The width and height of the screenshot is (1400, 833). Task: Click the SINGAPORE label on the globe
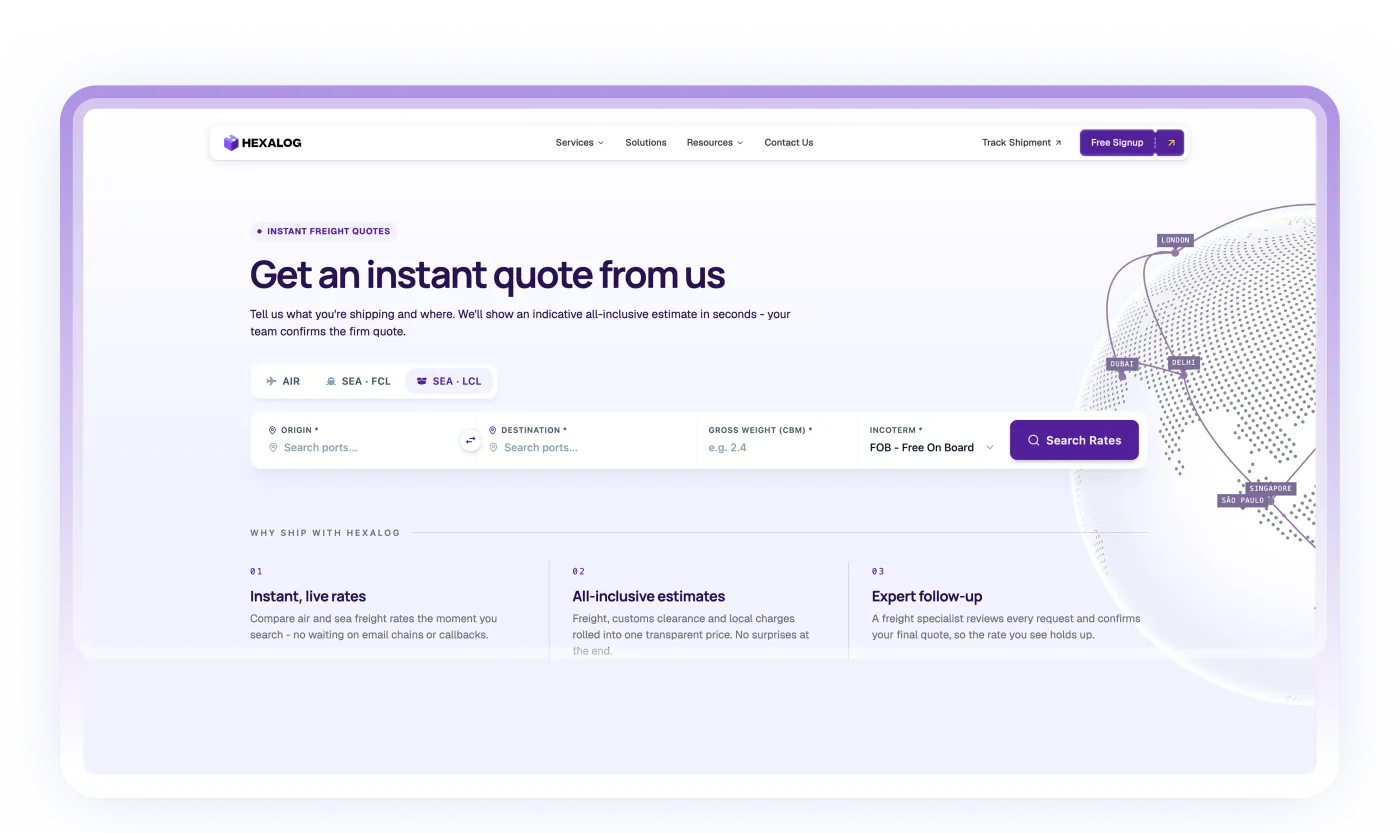1271,489
